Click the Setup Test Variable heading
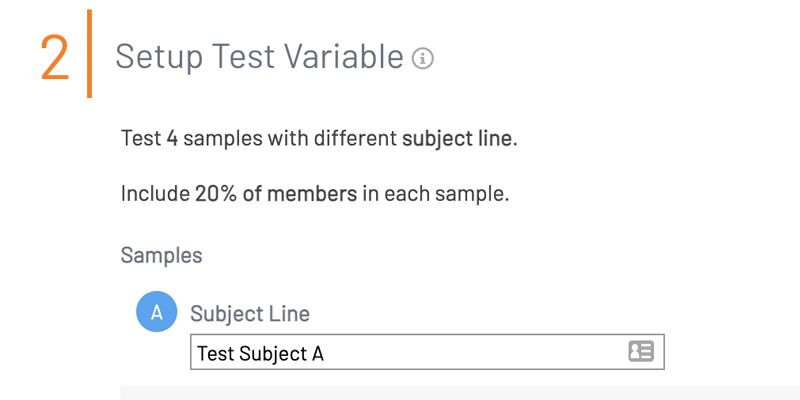Screen dimensions: 800x400 pyautogui.click(x=259, y=56)
